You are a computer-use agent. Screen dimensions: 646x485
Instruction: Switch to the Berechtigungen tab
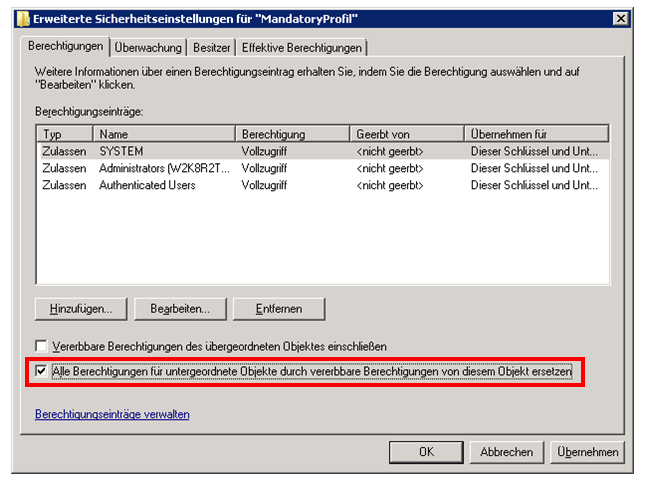(x=66, y=47)
